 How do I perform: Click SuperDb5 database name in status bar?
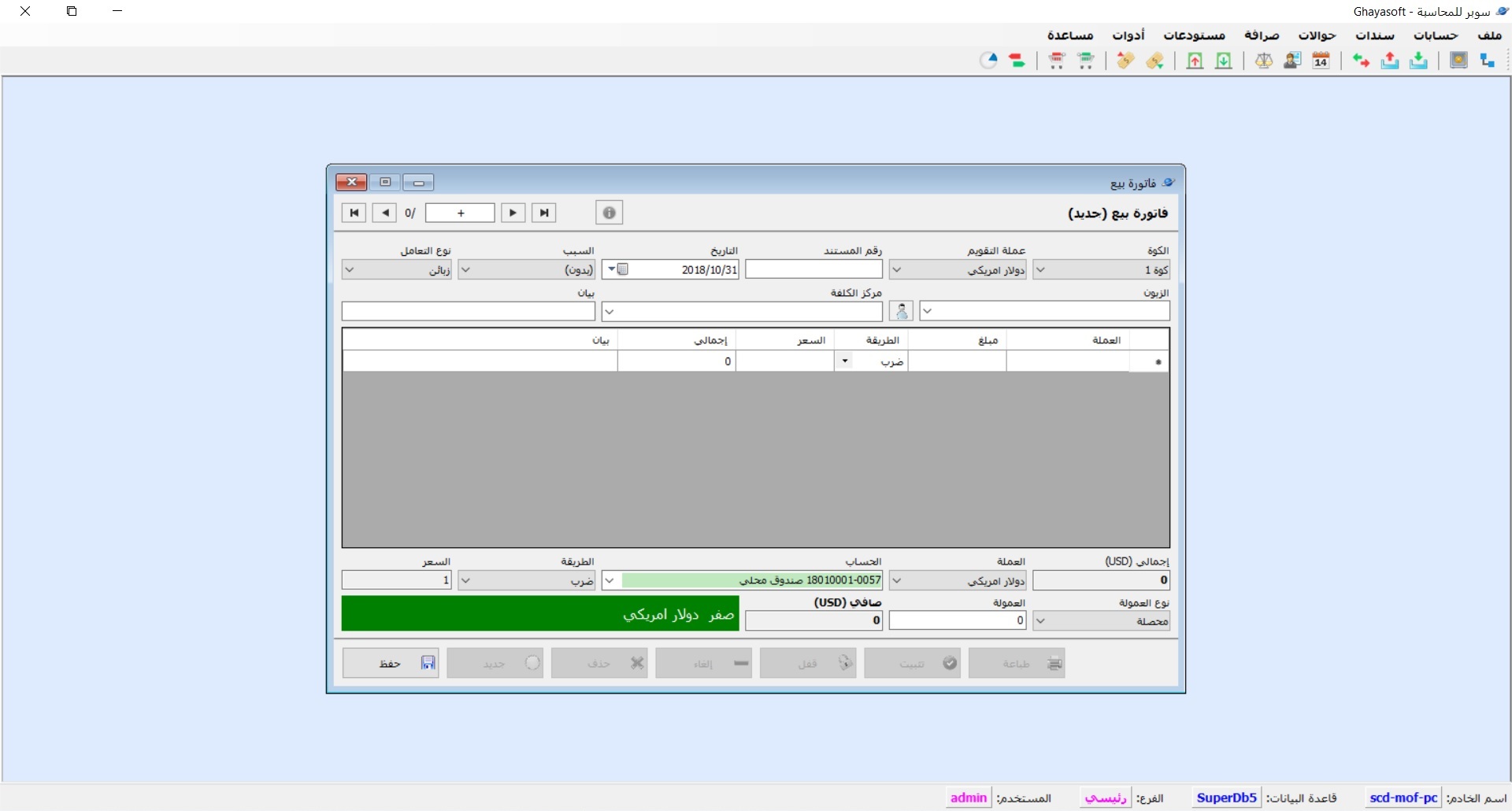point(1226,798)
